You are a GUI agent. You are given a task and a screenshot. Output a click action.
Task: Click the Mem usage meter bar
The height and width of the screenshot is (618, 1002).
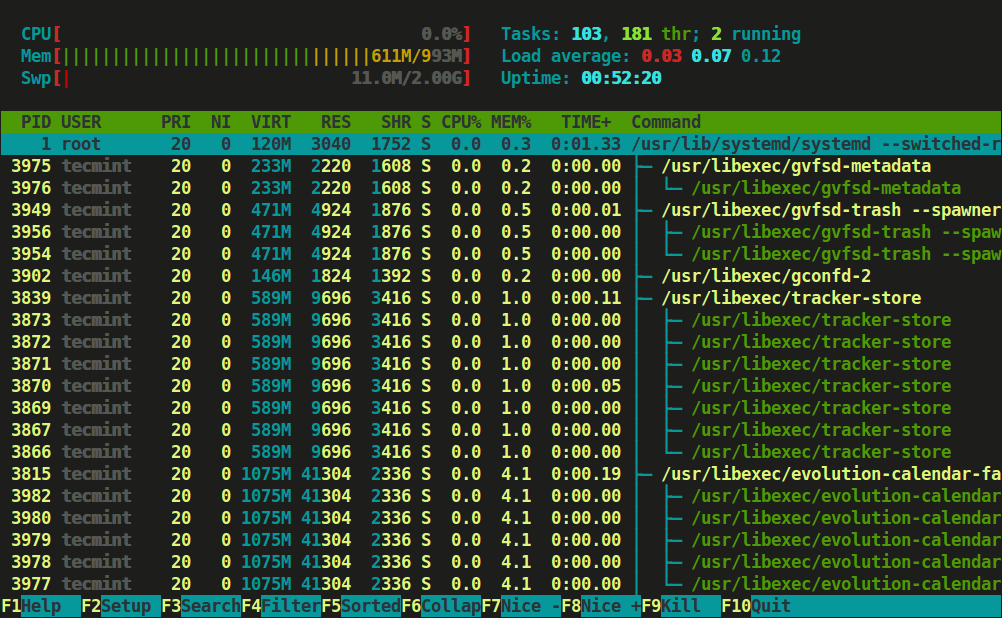246,56
